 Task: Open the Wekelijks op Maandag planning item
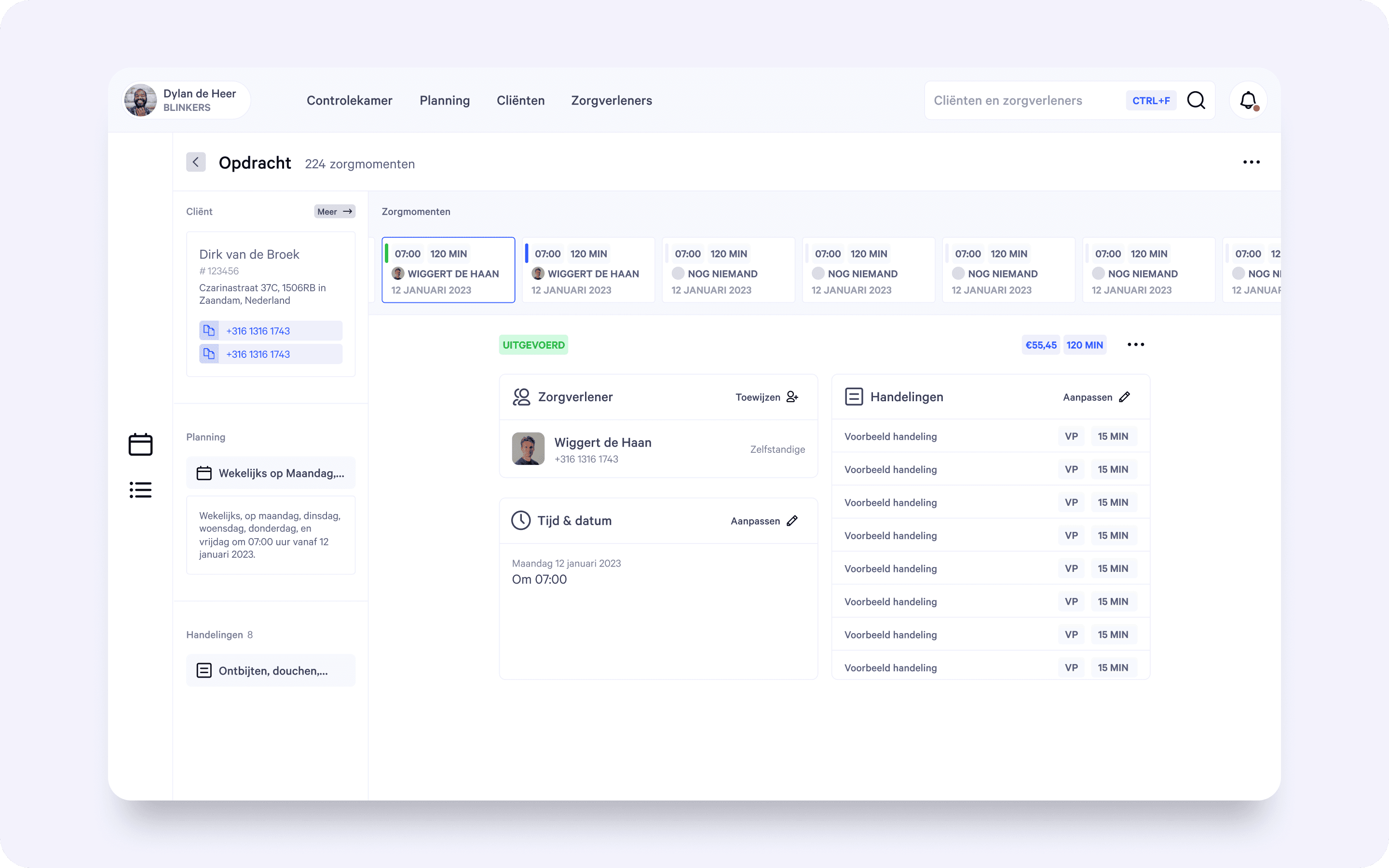[271, 473]
